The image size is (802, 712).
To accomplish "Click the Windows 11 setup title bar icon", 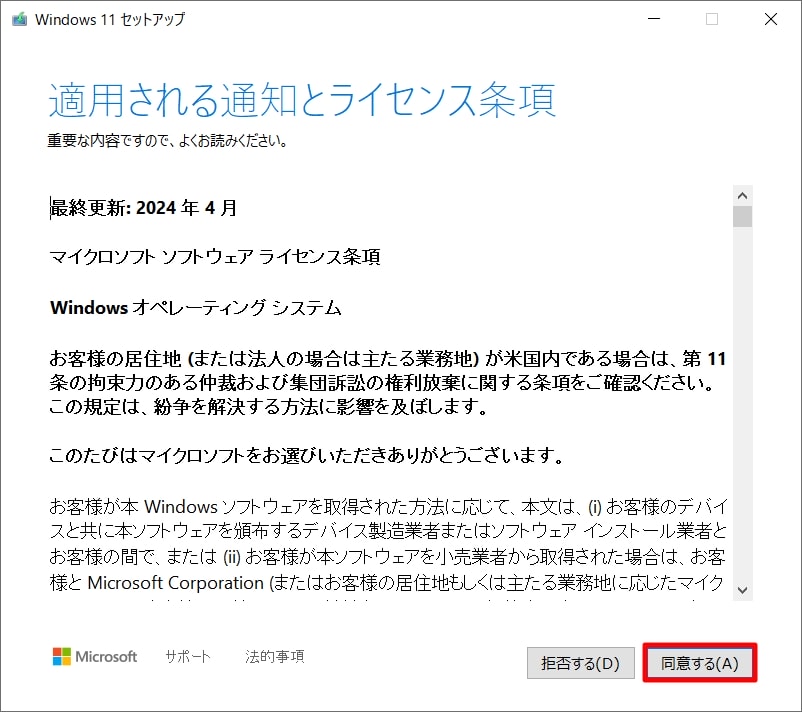I will coord(19,19).
